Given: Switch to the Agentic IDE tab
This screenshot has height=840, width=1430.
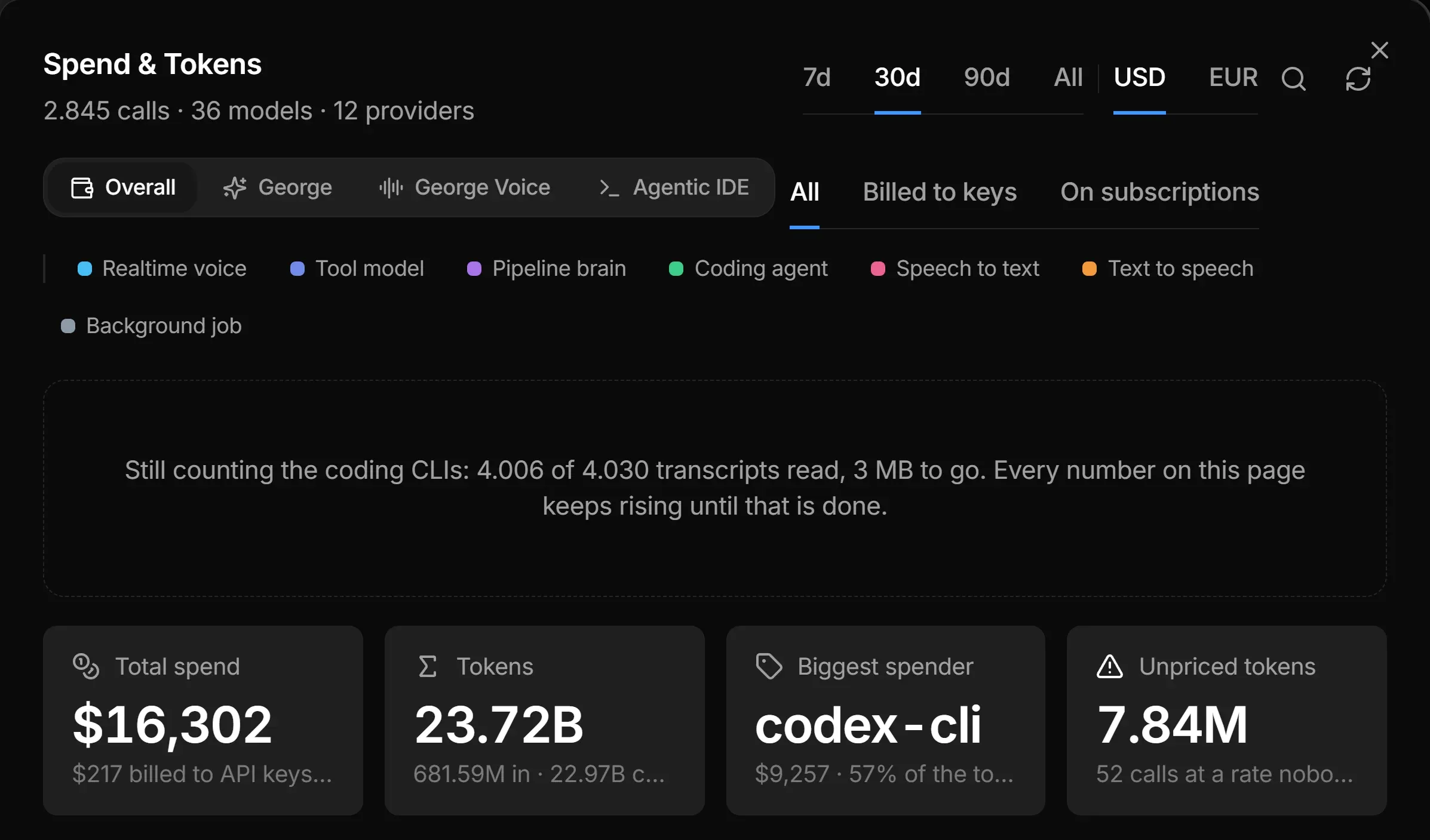Looking at the screenshot, I should tap(674, 187).
